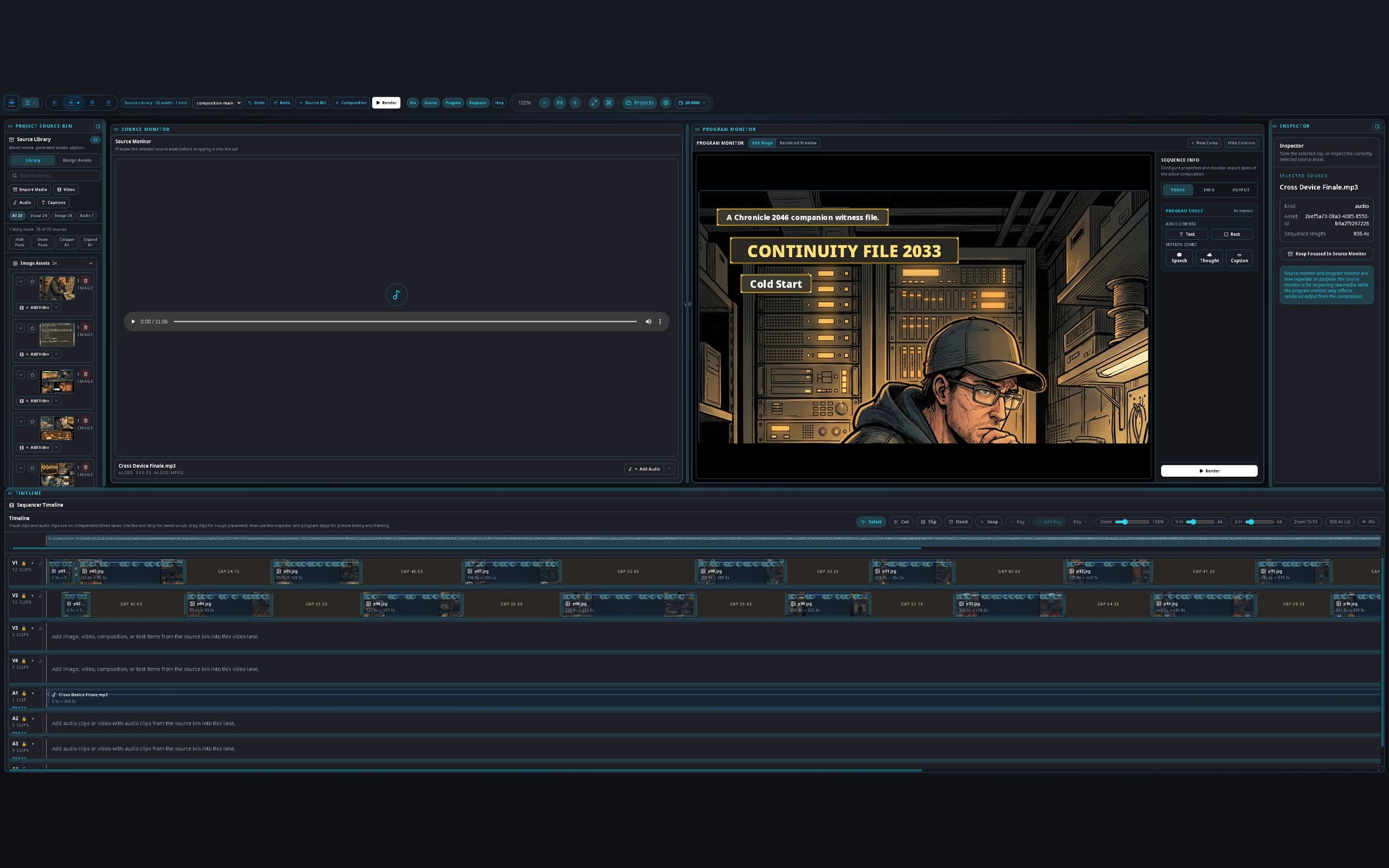Activate the Select tool in timeline

pos(871,522)
